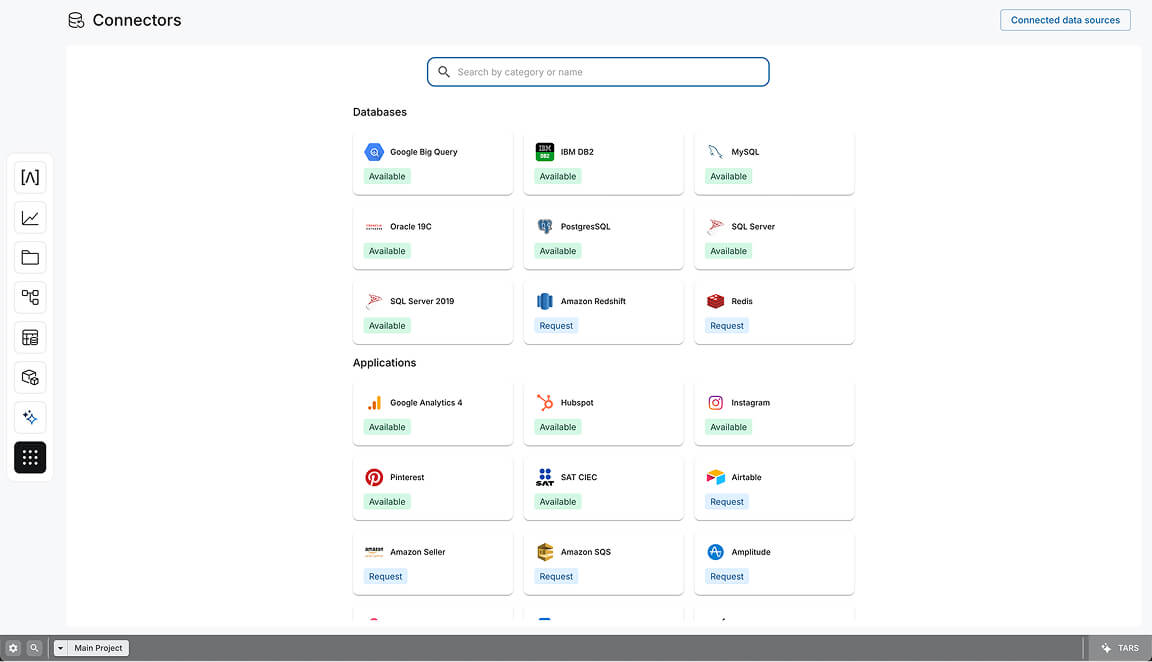Click the Oracle 19C logo
Screen dimensions: 1152x662
click(374, 226)
